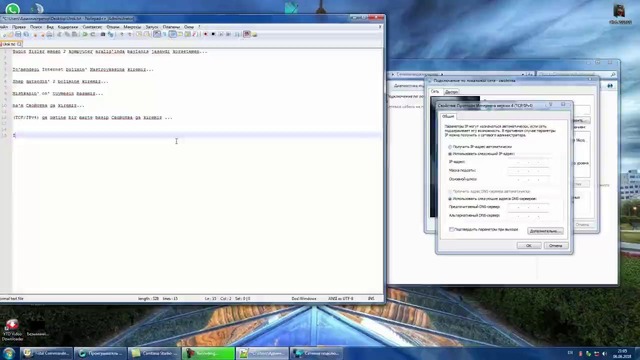
Task: Toggle the Indent Guide toolbar icon
Action: [172, 34]
